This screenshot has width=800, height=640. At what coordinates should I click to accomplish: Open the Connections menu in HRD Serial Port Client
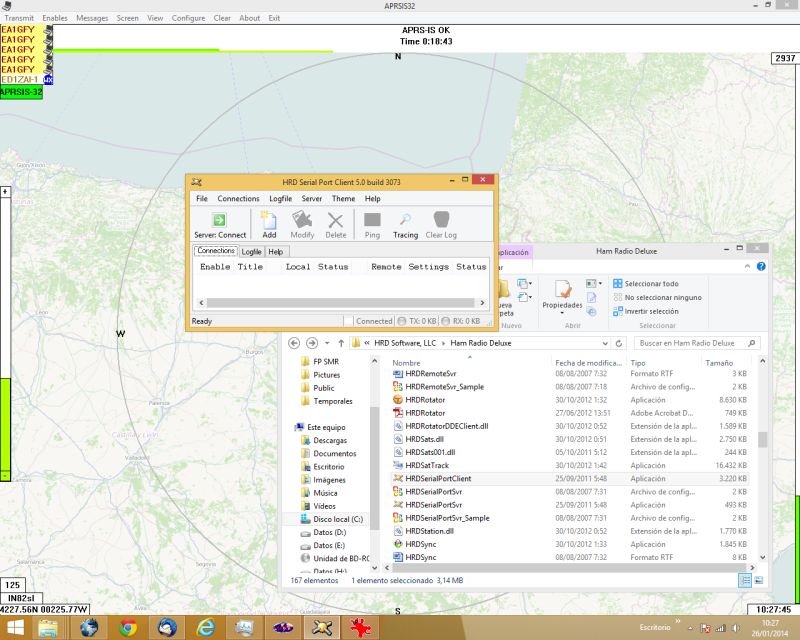coord(238,199)
